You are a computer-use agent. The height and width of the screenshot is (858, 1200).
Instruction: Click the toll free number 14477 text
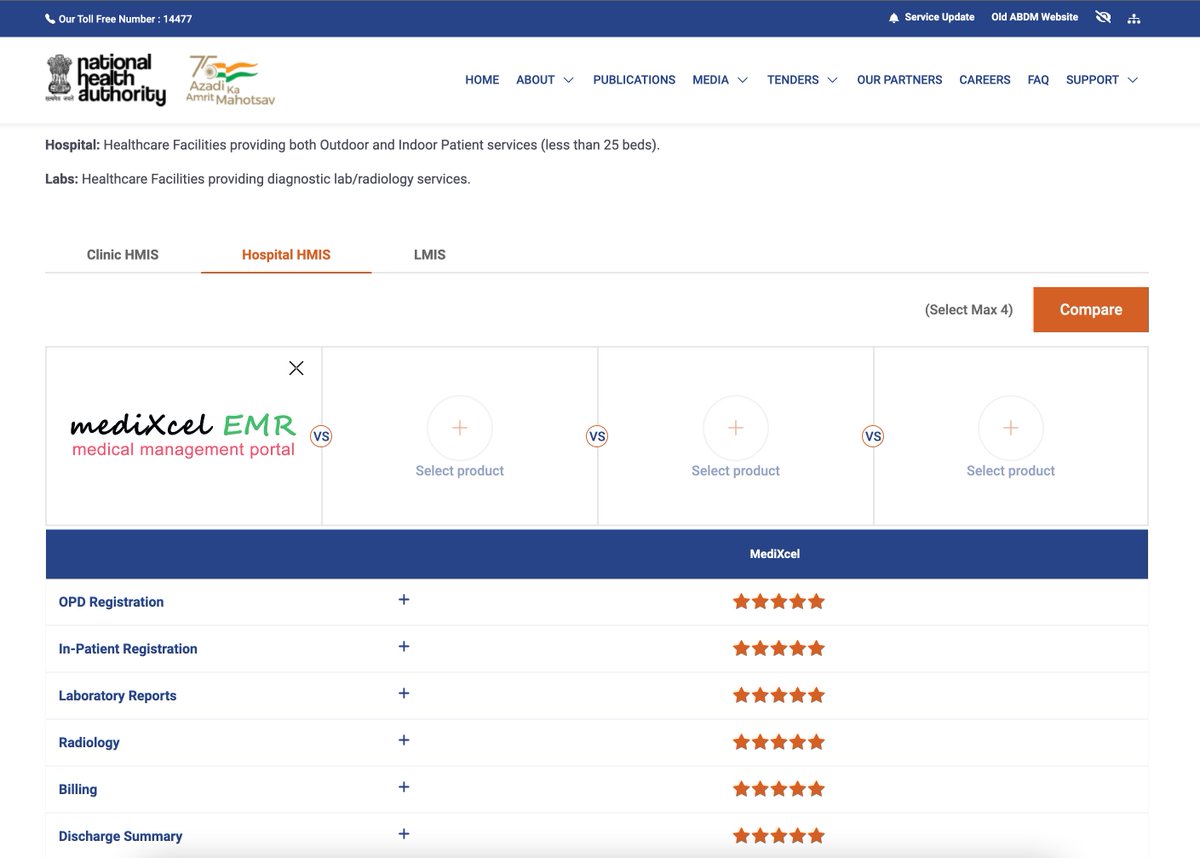(177, 19)
